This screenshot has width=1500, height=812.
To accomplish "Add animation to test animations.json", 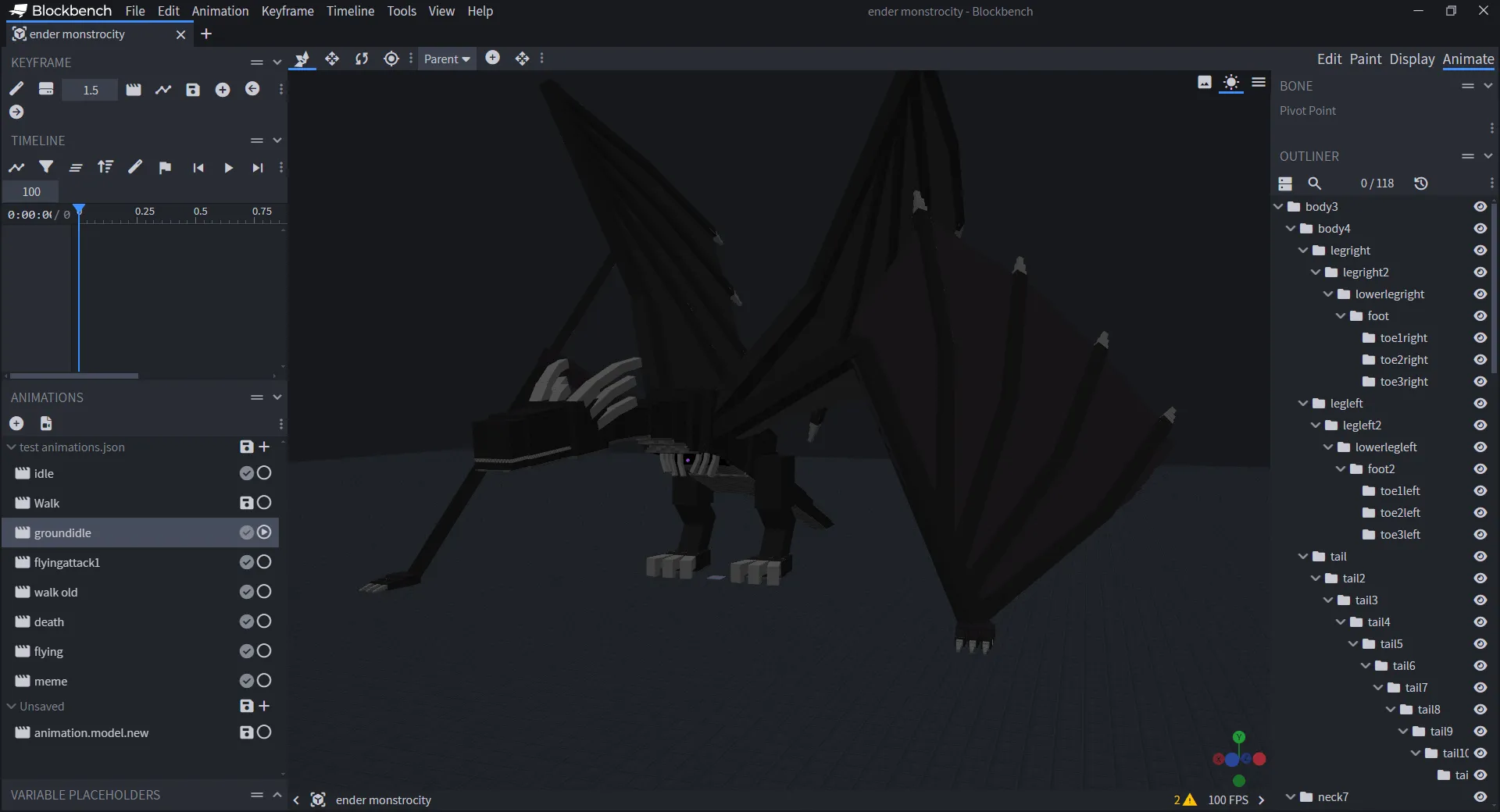I will tap(264, 447).
